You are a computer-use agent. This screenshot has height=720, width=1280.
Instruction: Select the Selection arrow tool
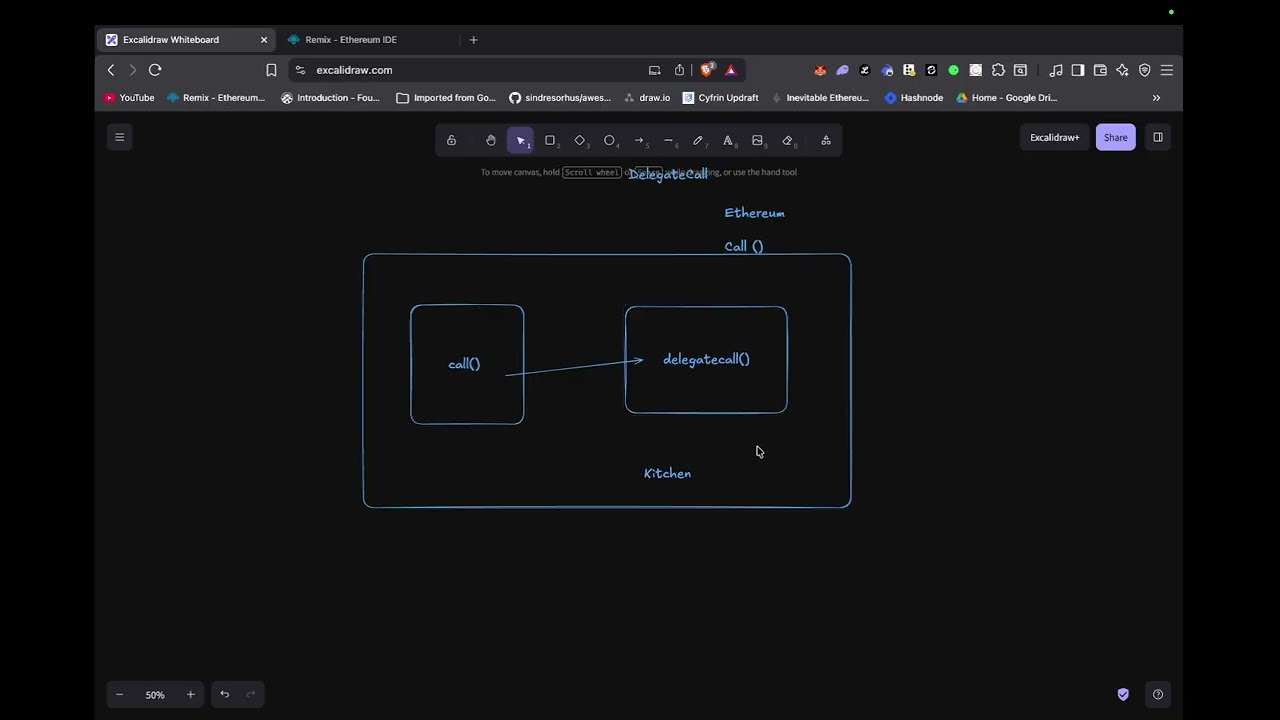tap(521, 140)
